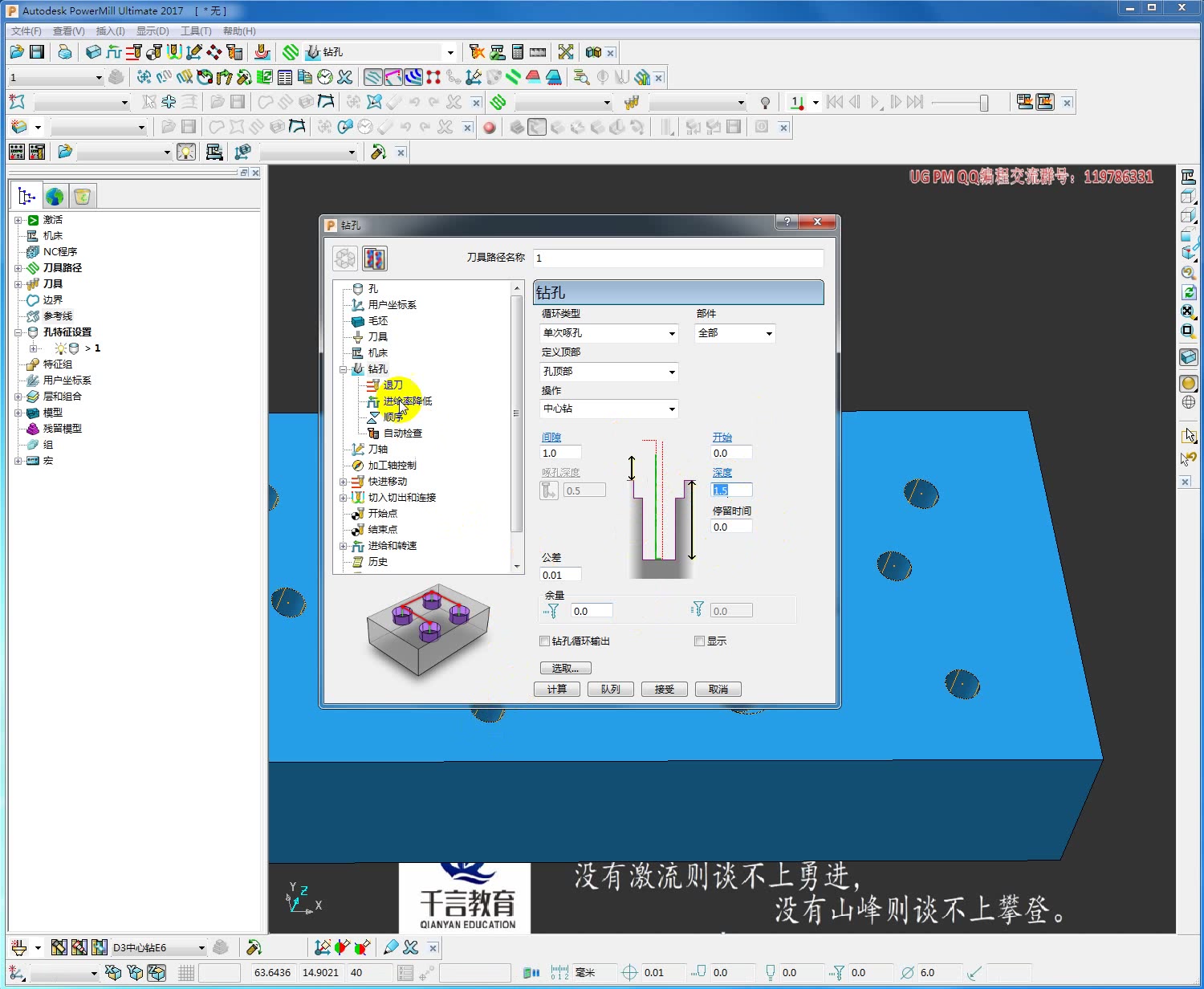Expand 快进移动 in dialog tree
Image resolution: width=1204 pixels, height=989 pixels.
point(344,482)
